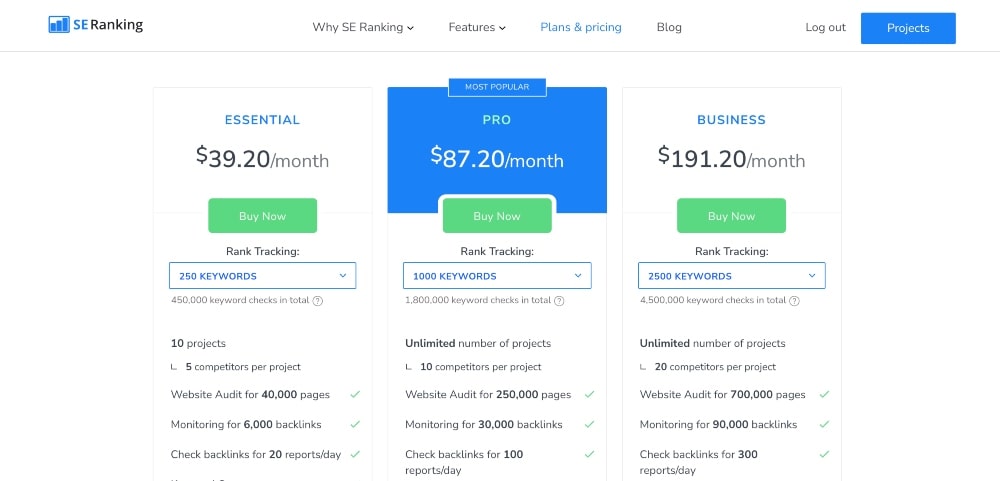Open the Pro keyword checks help icon

pos(559,300)
